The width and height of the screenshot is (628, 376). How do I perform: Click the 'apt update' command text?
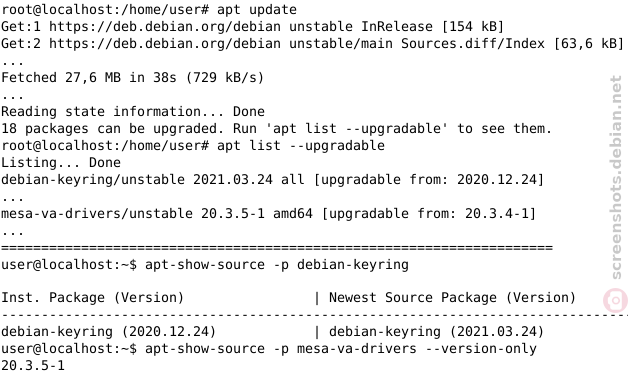[x=257, y=9]
